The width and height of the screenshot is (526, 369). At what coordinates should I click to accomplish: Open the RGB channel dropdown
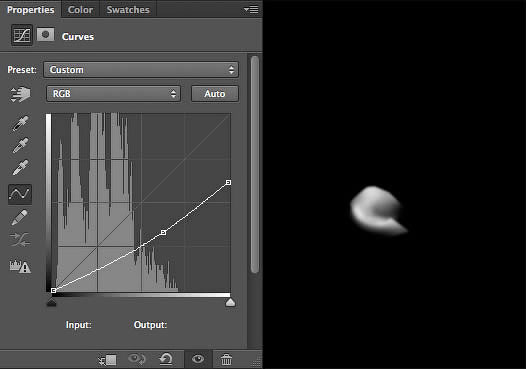(x=113, y=94)
